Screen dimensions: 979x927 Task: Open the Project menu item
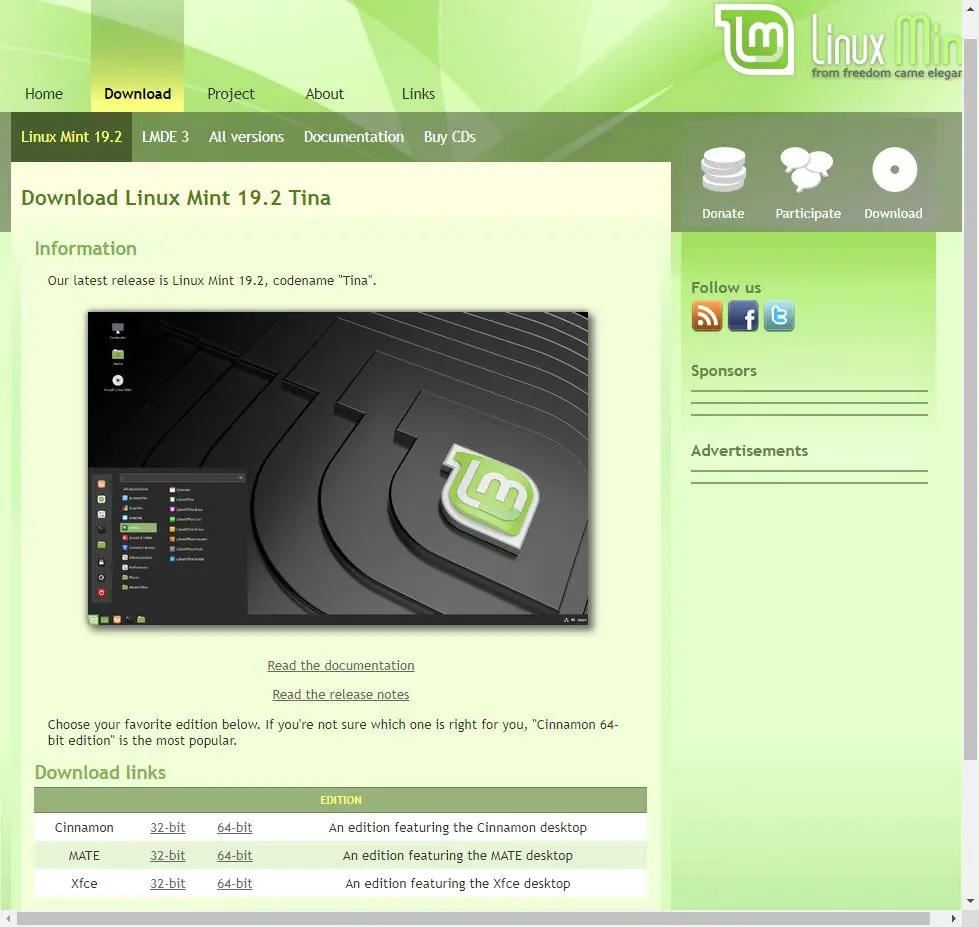pyautogui.click(x=231, y=94)
